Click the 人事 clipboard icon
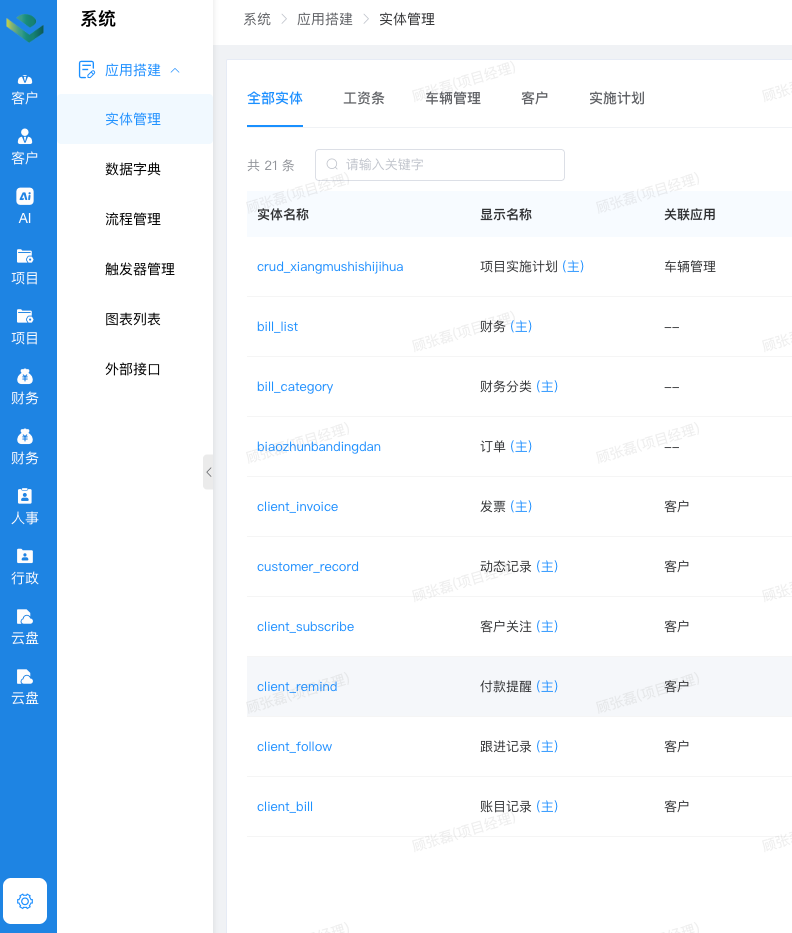 (x=25, y=496)
